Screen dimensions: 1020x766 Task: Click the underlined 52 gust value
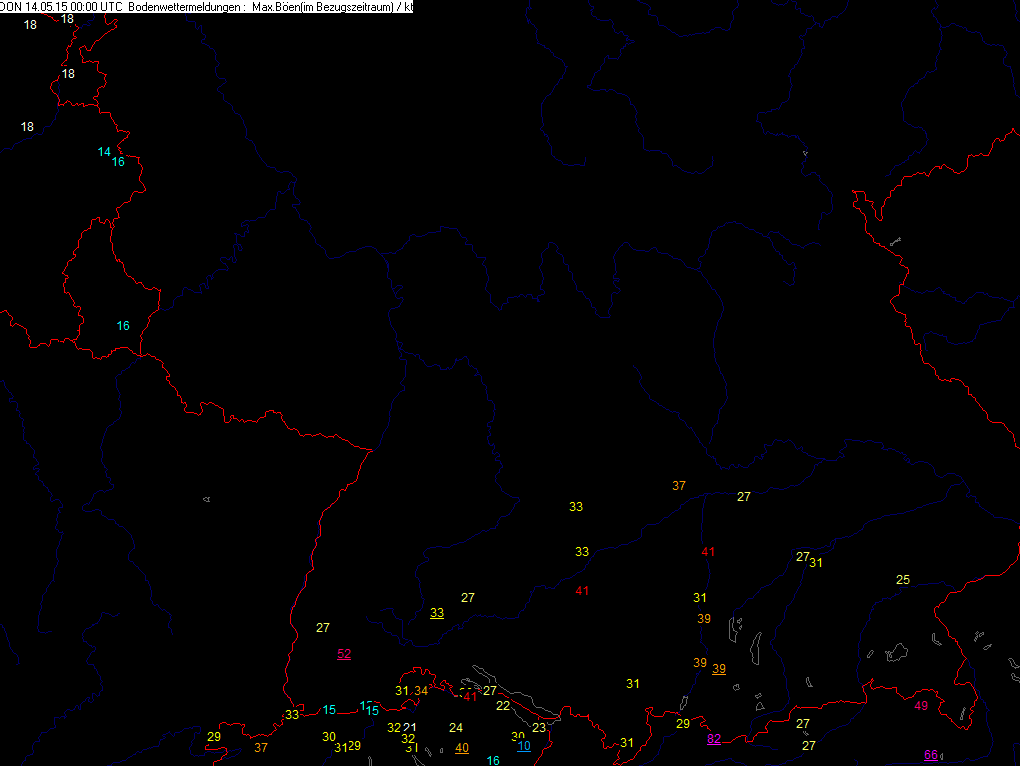[344, 654]
